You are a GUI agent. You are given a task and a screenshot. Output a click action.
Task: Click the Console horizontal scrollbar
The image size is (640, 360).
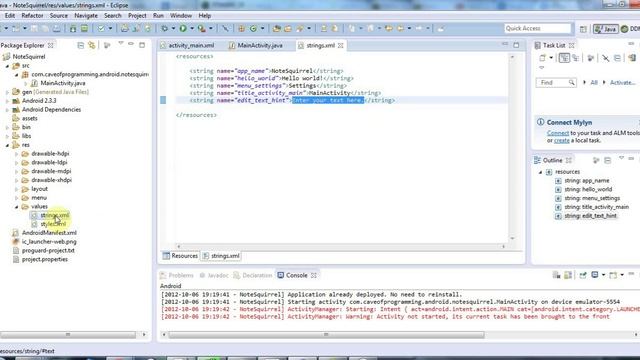click(x=327, y=335)
